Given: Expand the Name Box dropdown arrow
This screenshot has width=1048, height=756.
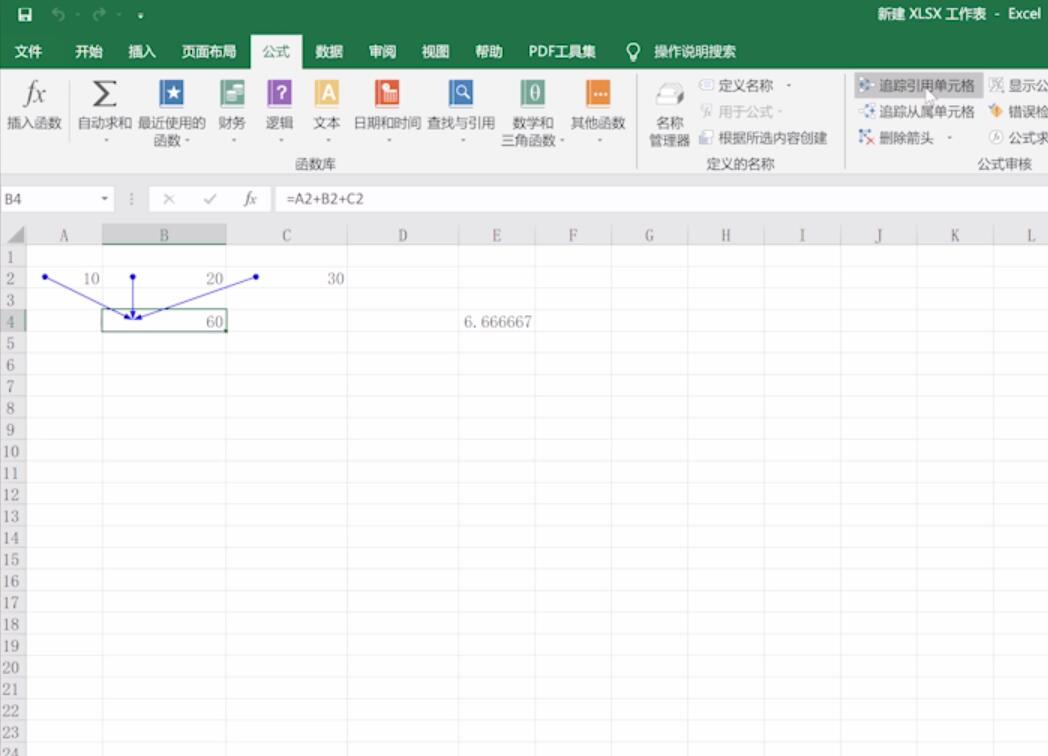Looking at the screenshot, I should (x=104, y=199).
